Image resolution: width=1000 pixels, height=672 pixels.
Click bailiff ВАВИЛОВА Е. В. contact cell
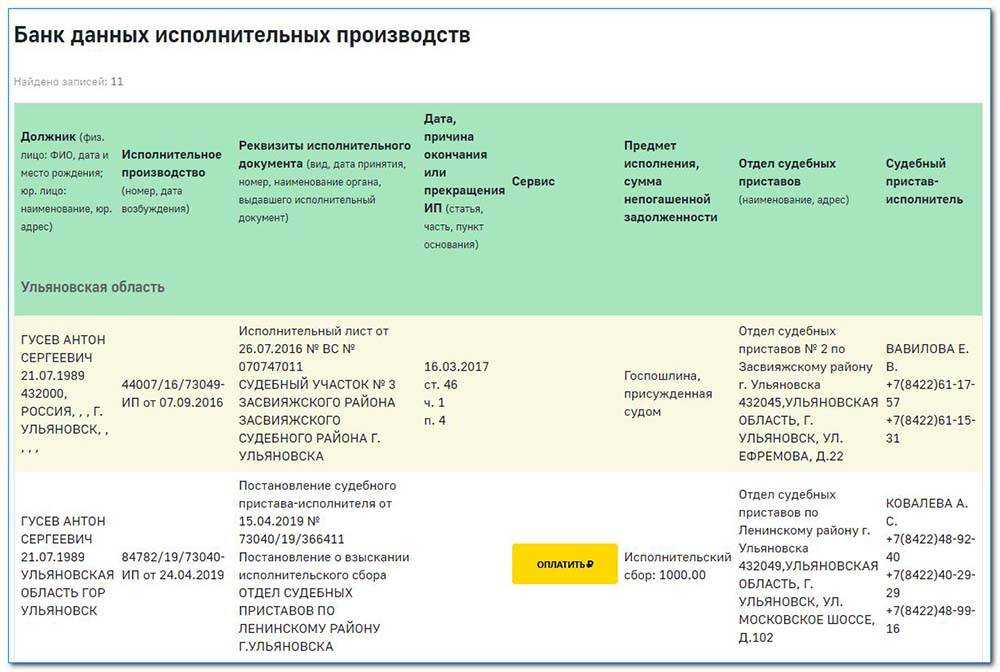click(x=930, y=393)
